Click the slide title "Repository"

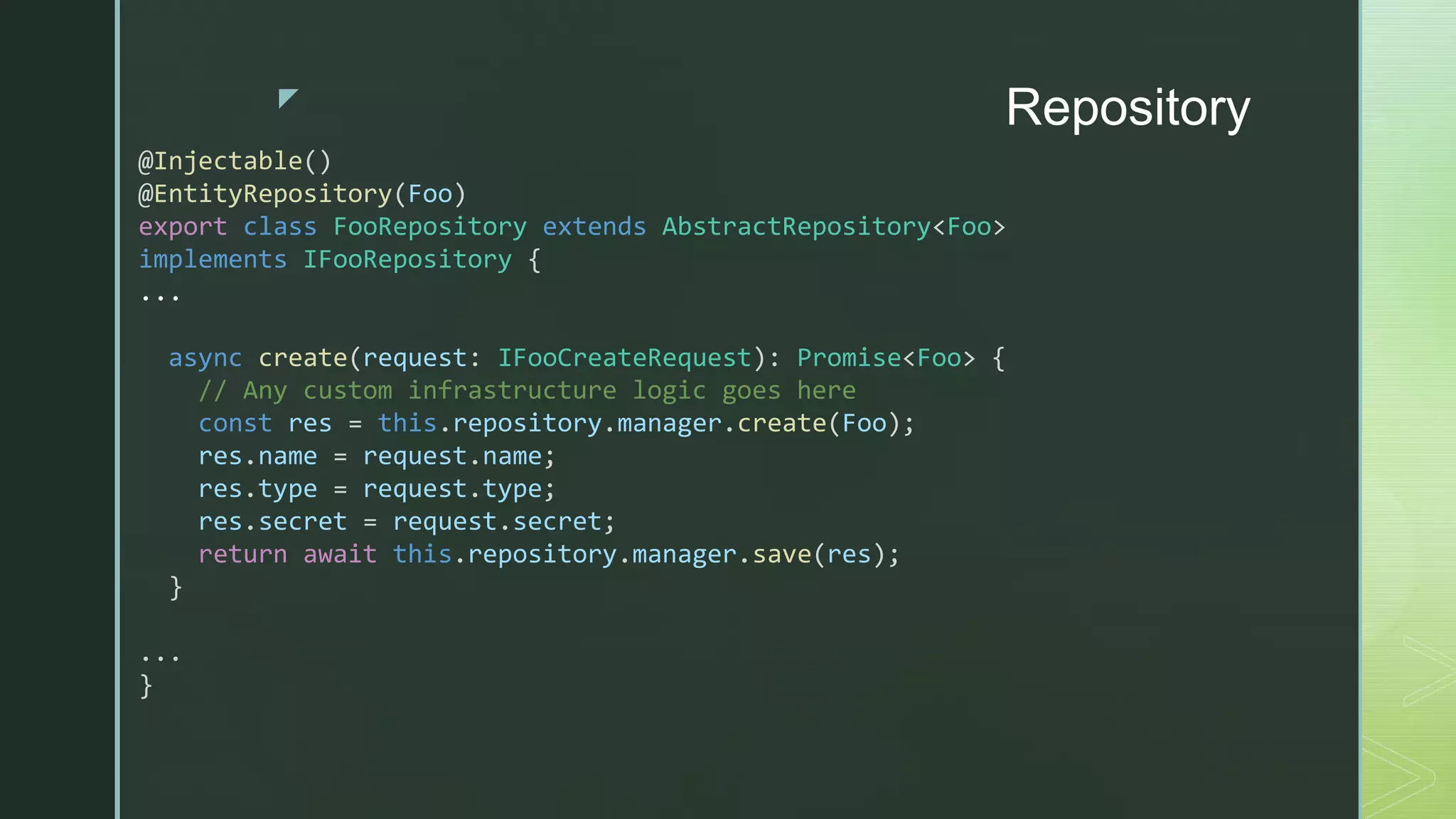click(1128, 108)
